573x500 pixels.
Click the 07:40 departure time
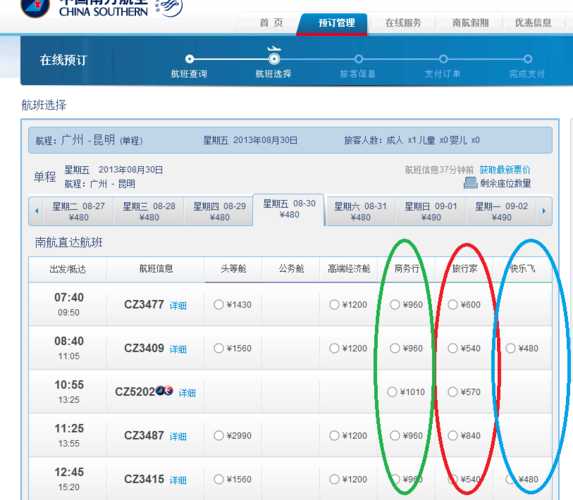pos(69,298)
